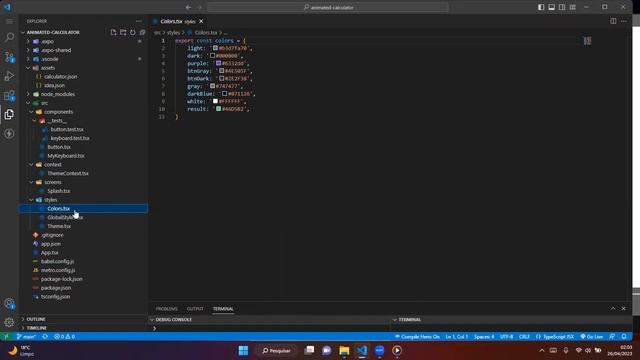Image resolution: width=640 pixels, height=360 pixels.
Task: Open Customize Layout icon
Action: pos(573,7)
